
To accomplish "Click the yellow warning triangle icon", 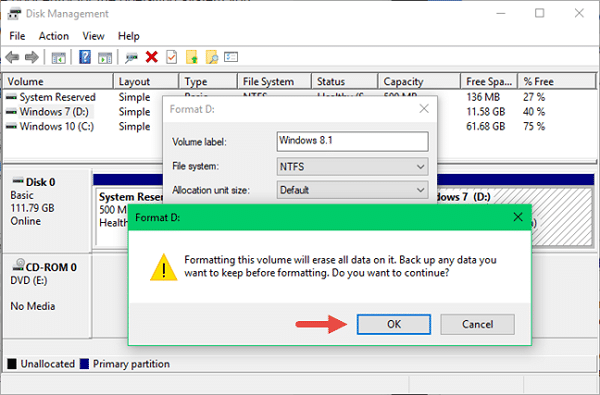I will pos(163,267).
